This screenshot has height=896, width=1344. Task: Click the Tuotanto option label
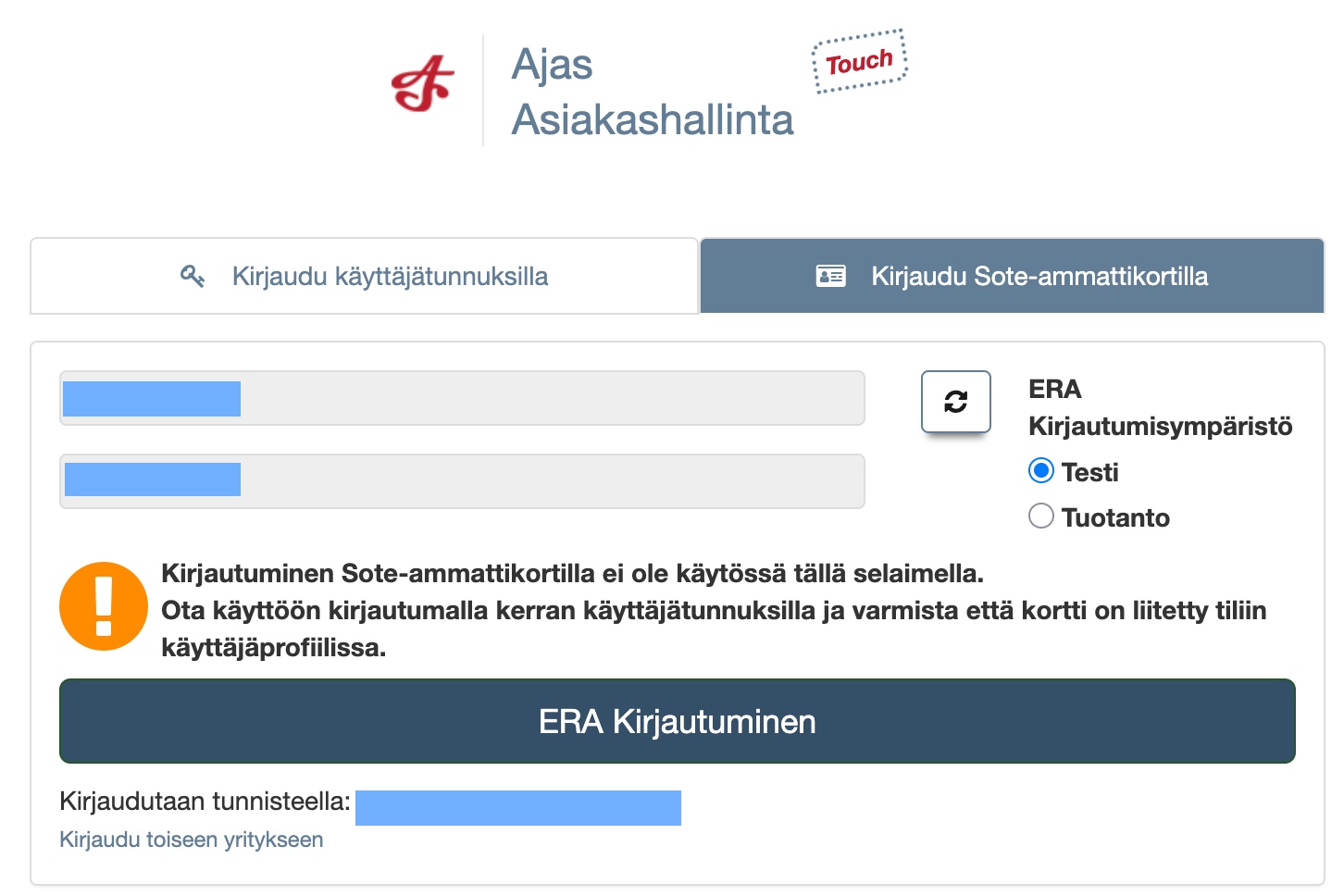click(1115, 517)
